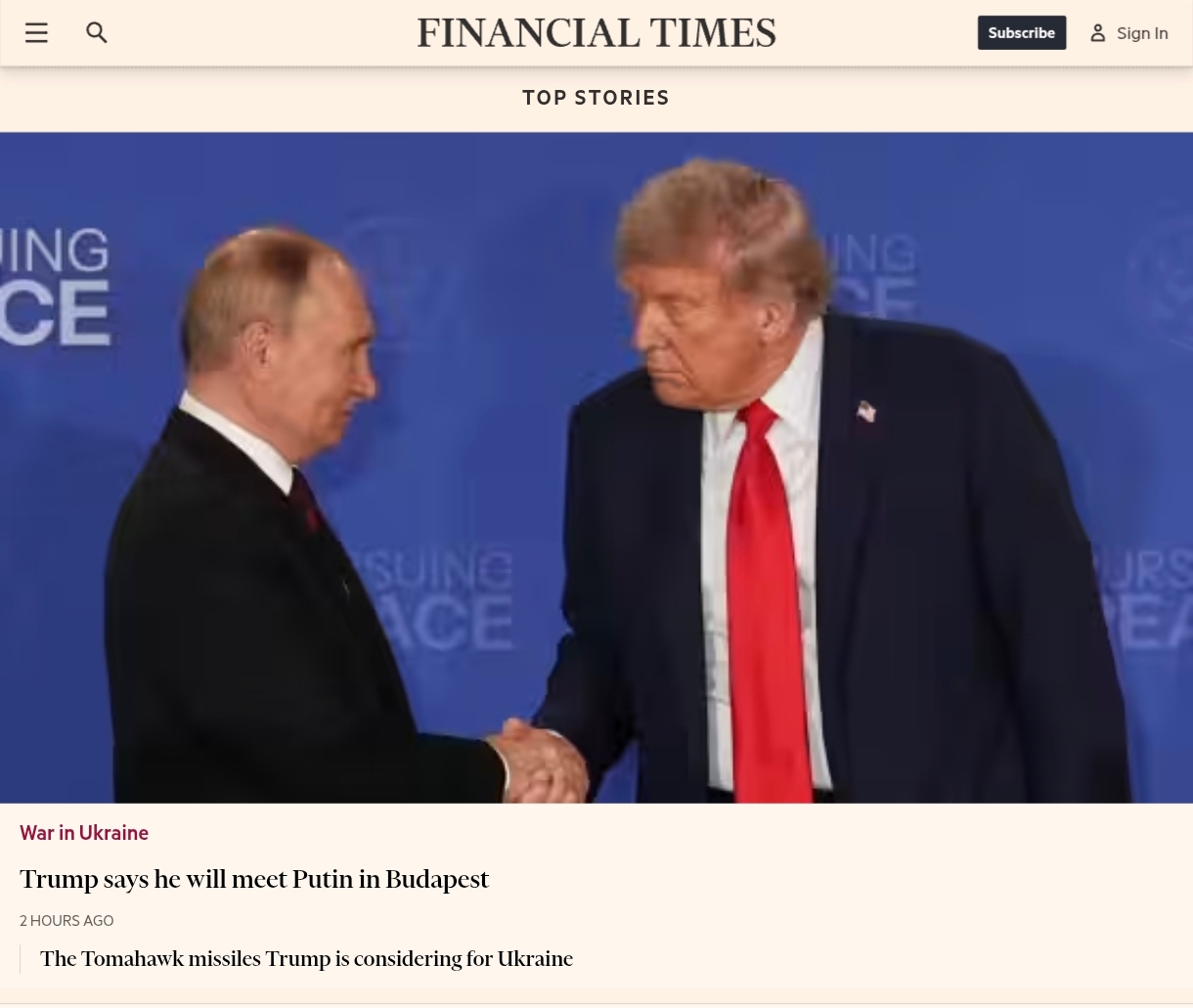Open the search magnifier icon

click(96, 32)
